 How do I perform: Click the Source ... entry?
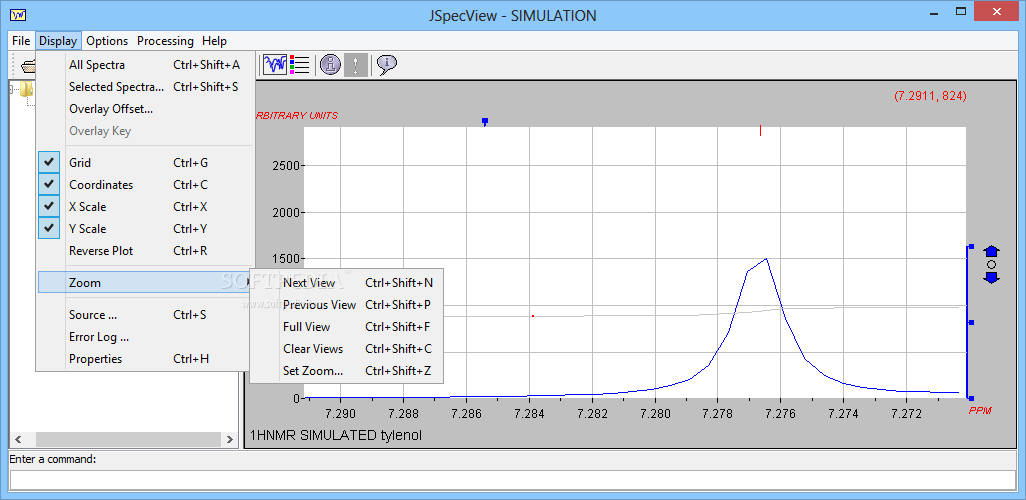pyautogui.click(x=145, y=315)
